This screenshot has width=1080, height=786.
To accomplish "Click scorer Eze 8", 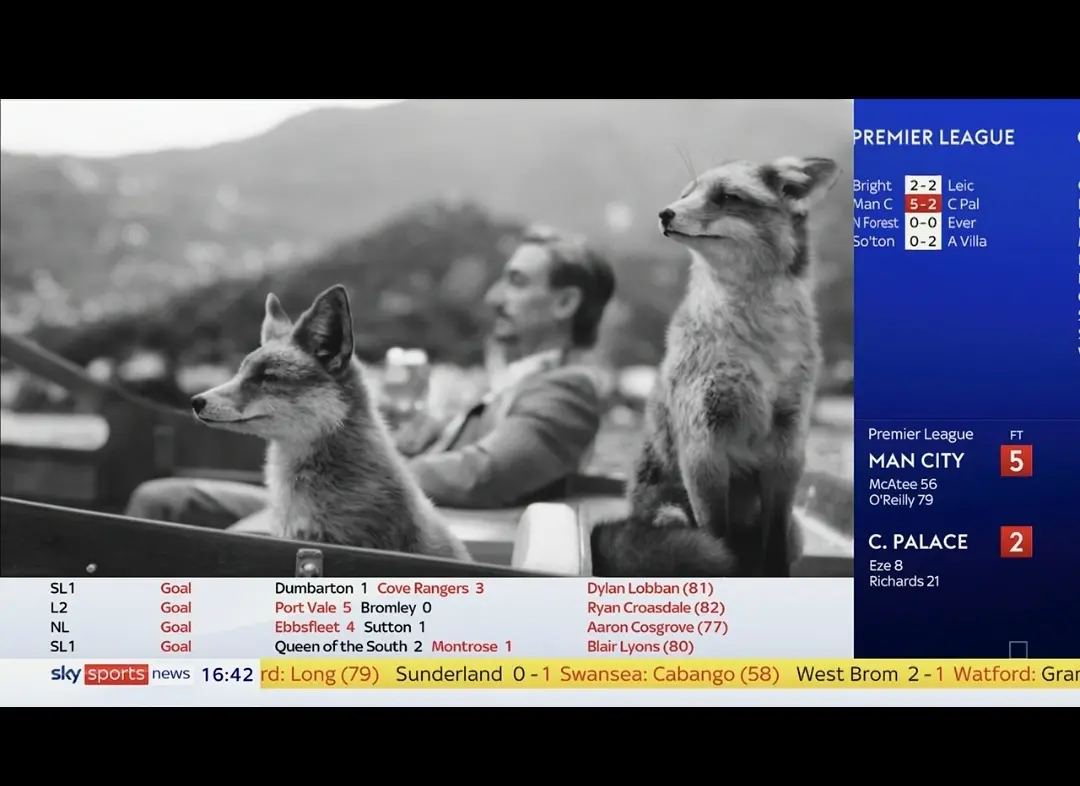I will [886, 566].
